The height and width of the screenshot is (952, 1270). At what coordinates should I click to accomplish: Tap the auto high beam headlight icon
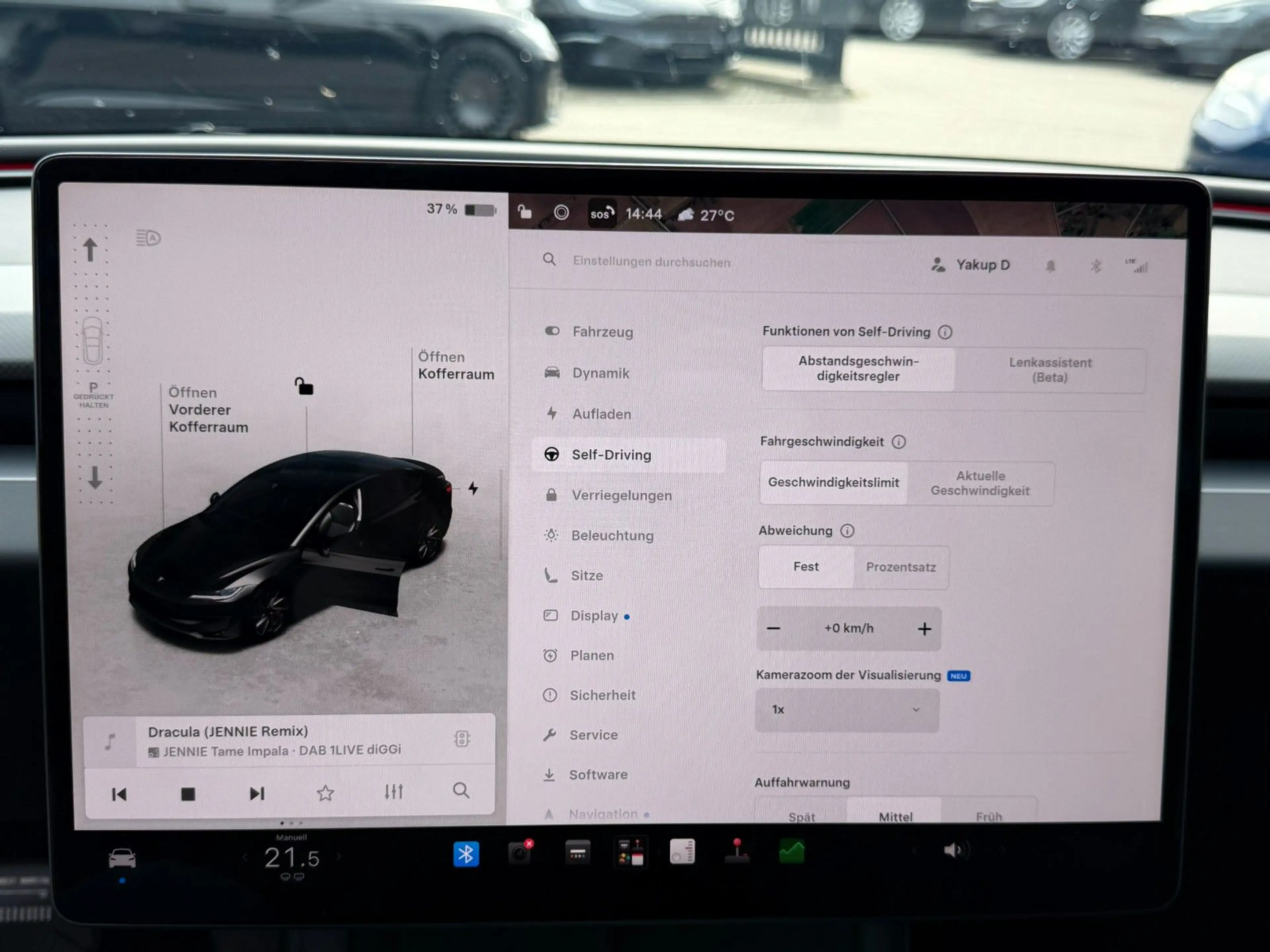pos(148,238)
